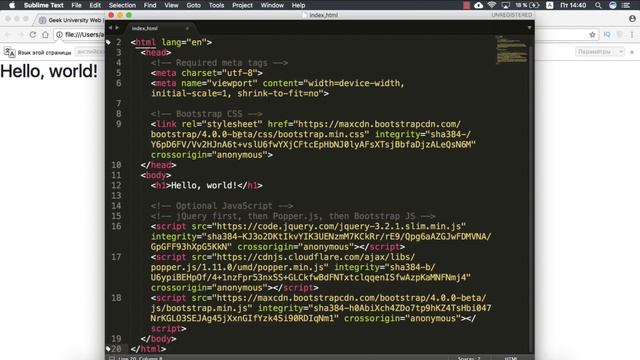Open the Tools menu

(x=216, y=5)
